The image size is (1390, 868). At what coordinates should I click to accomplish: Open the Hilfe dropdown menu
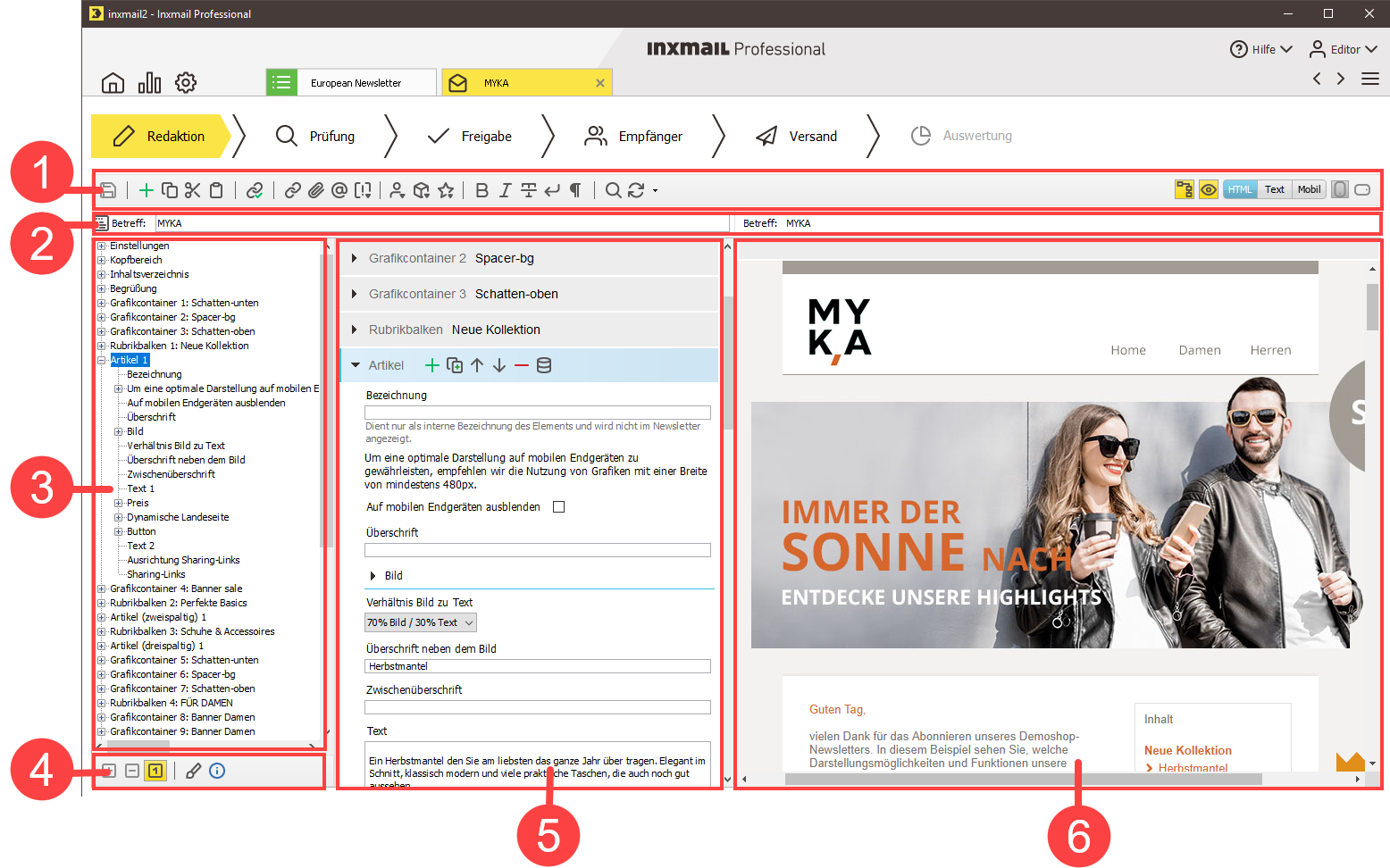click(1261, 49)
